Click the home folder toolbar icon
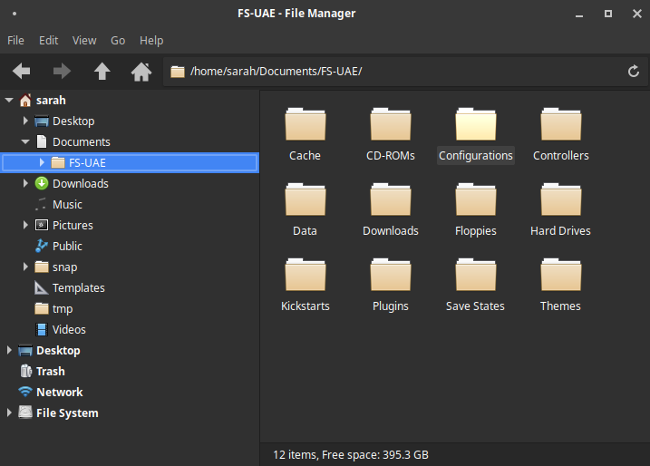Screen dimensions: 650x466 141,71
